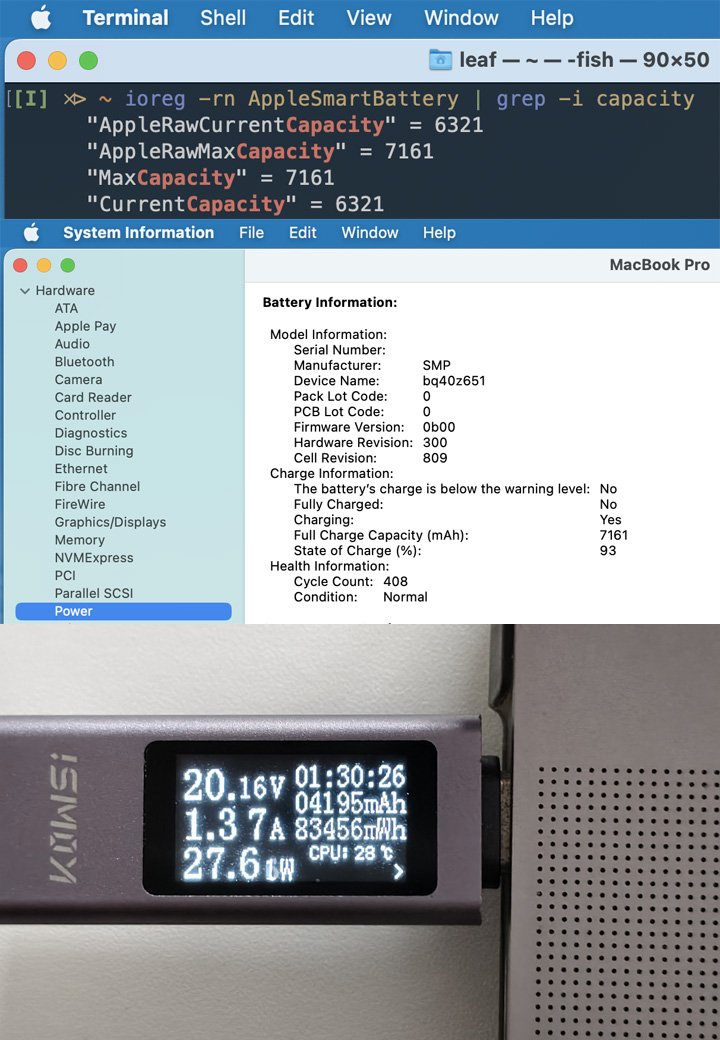Viewport: 720px width, 1040px height.
Task: Open the Shell menu
Action: [x=224, y=18]
